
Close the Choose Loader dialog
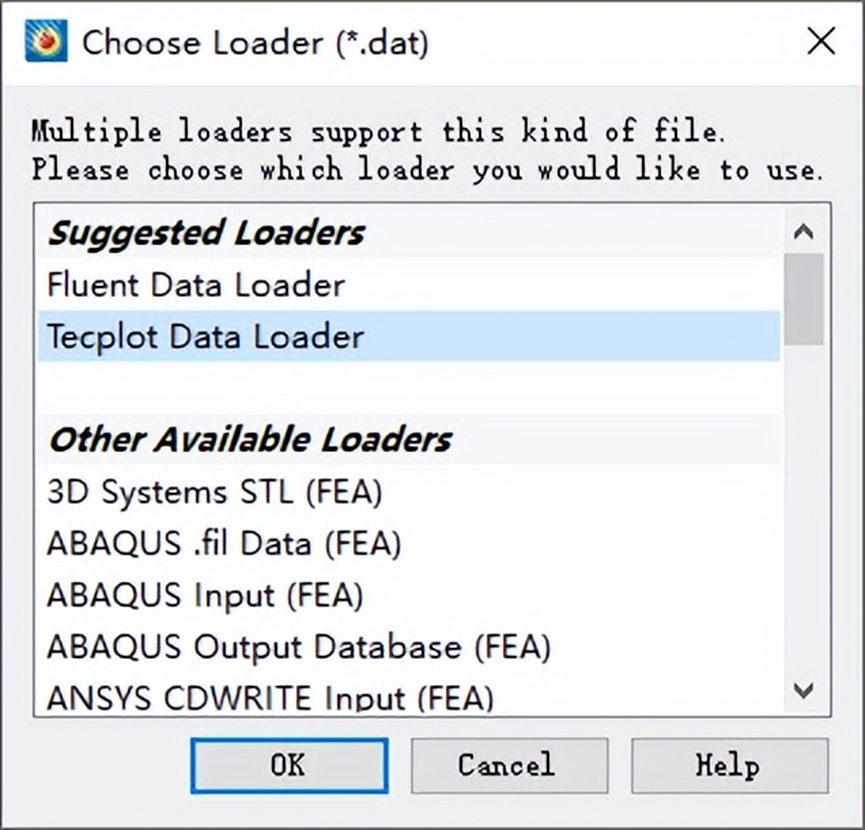(821, 42)
